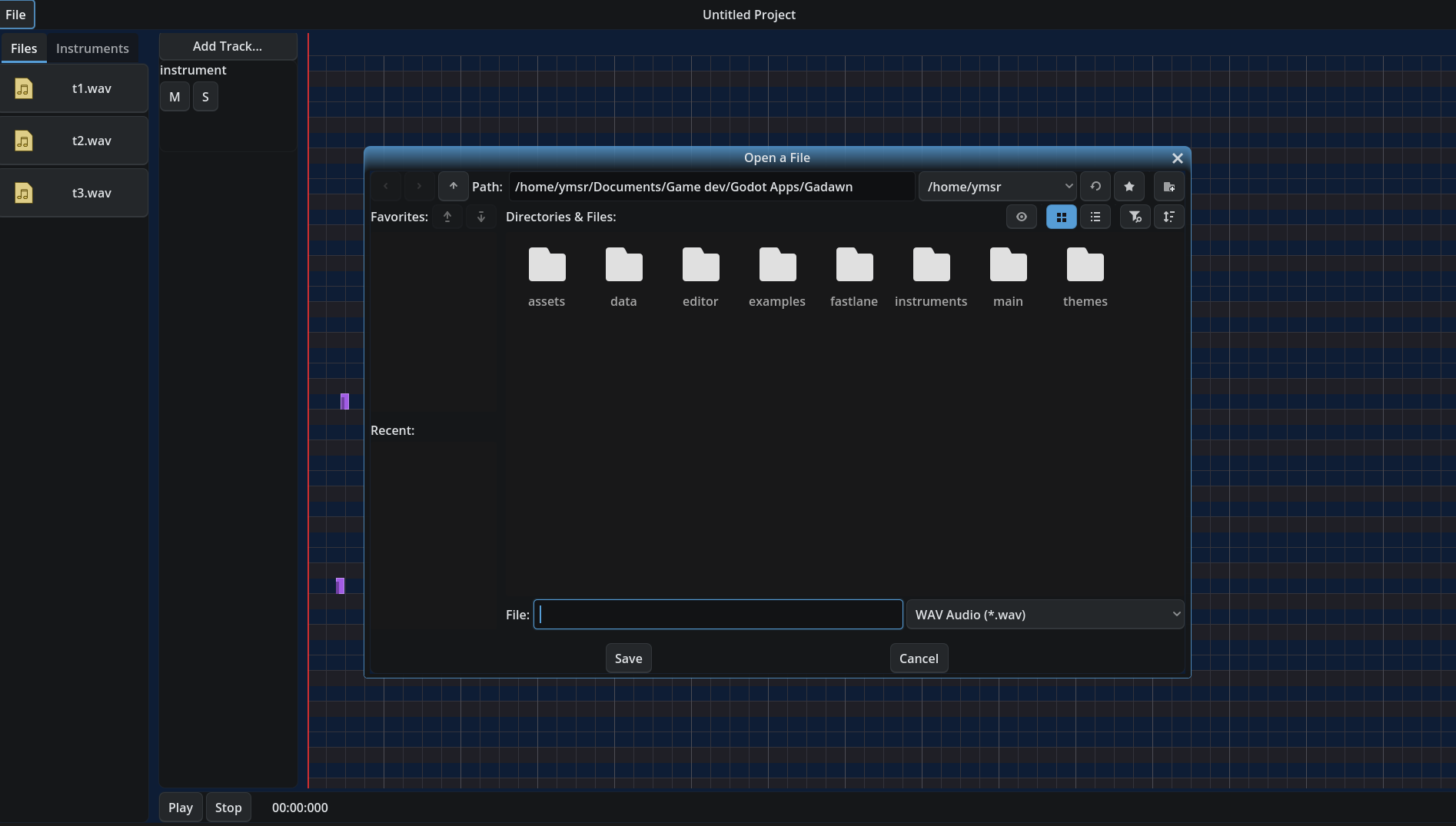The image size is (1456, 826).
Task: Go up to the parent folder
Action: click(454, 187)
